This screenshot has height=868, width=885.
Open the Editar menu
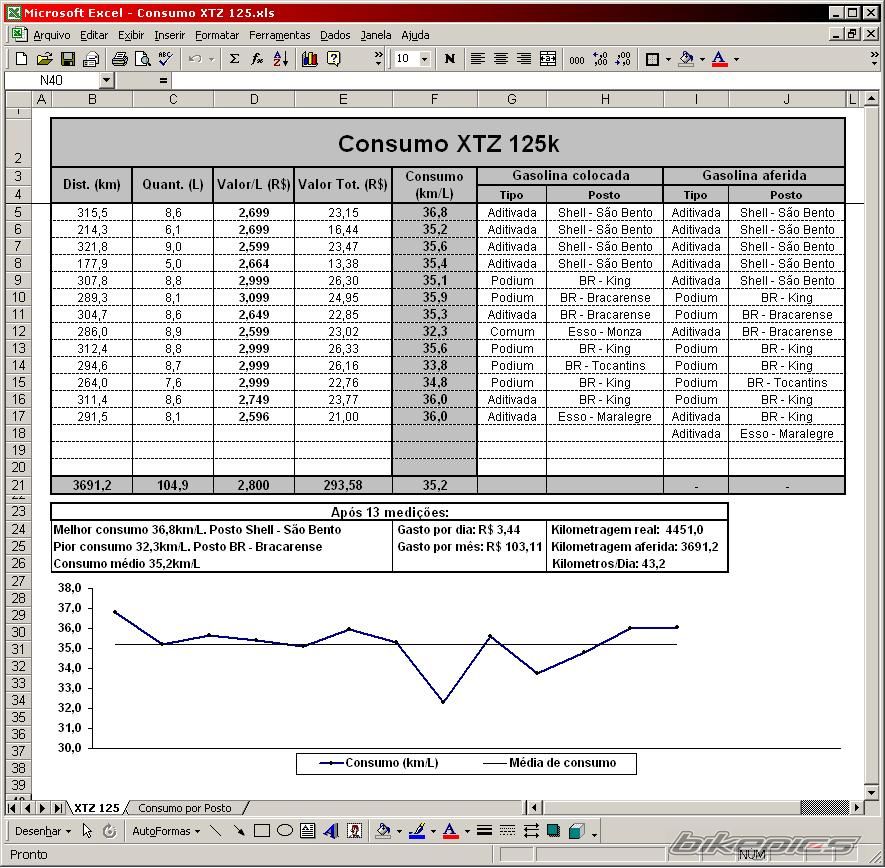pos(94,35)
